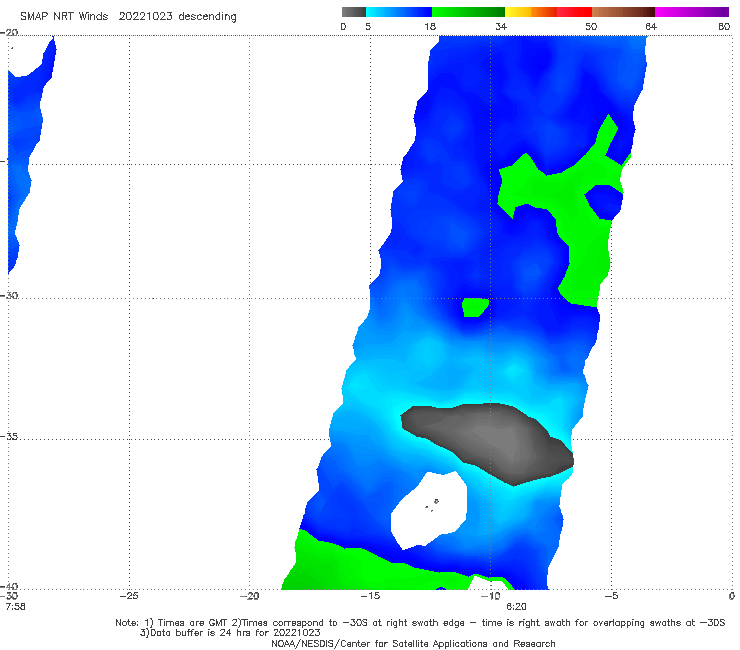The width and height of the screenshot is (740, 650).
Task: Click the white no-data hole with island dots
Action: coord(429,509)
